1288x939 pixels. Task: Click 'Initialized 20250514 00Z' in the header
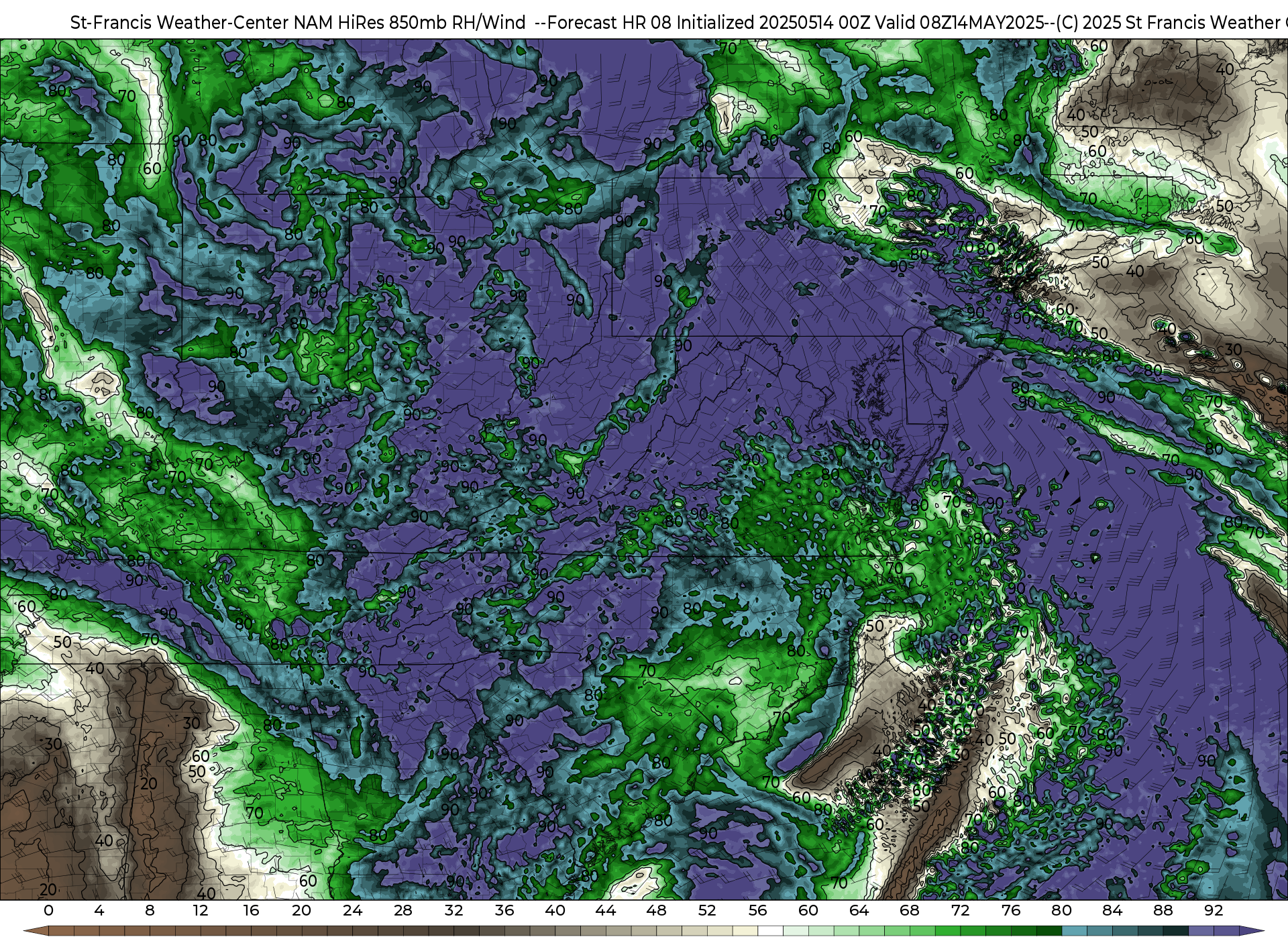pos(773,23)
